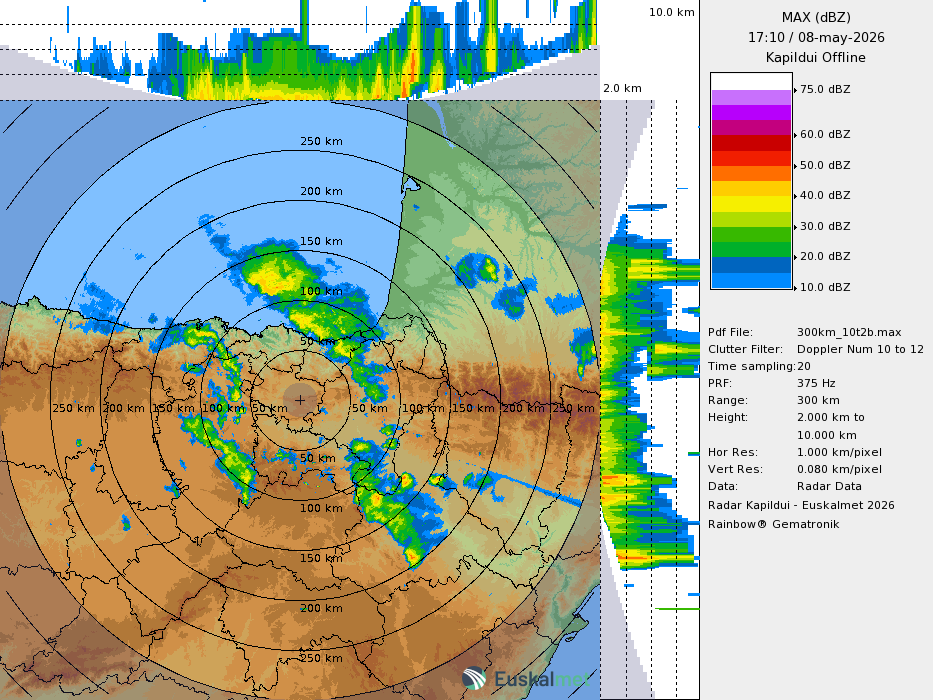
Task: Click the '375 Hz' PRF value
Action: (x=816, y=383)
